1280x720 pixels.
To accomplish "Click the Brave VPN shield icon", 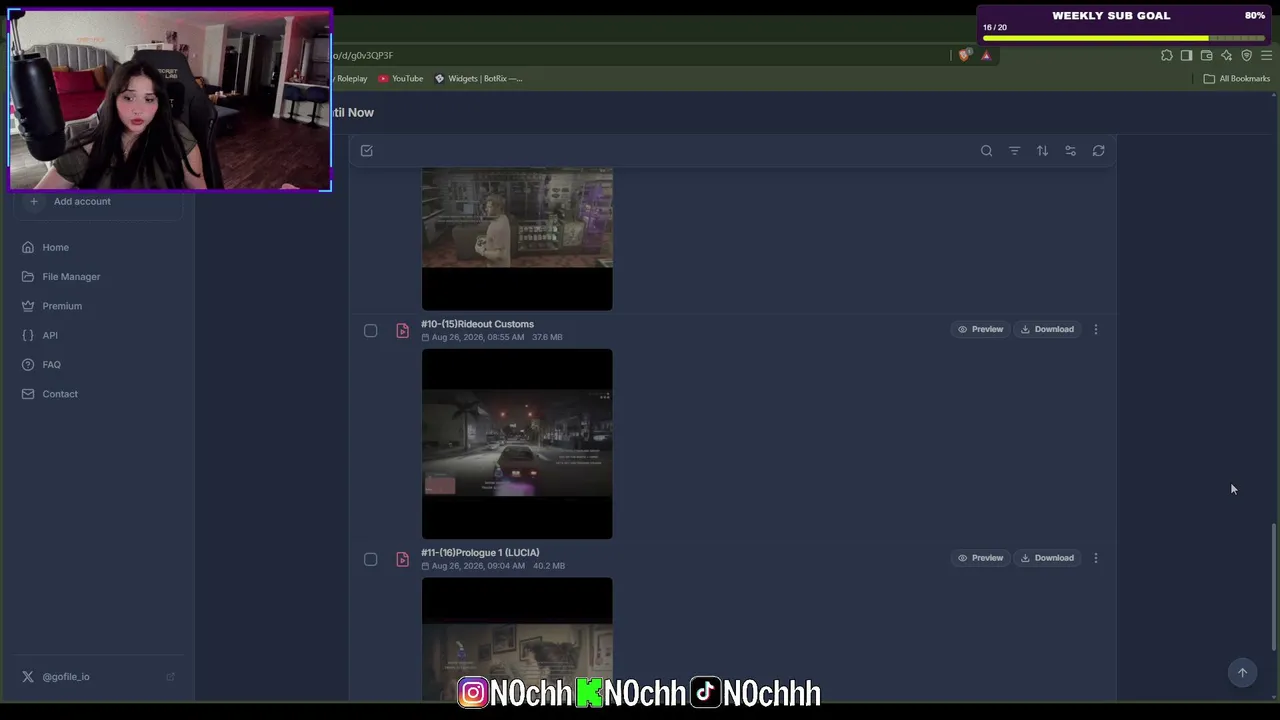I will [x=1247, y=56].
